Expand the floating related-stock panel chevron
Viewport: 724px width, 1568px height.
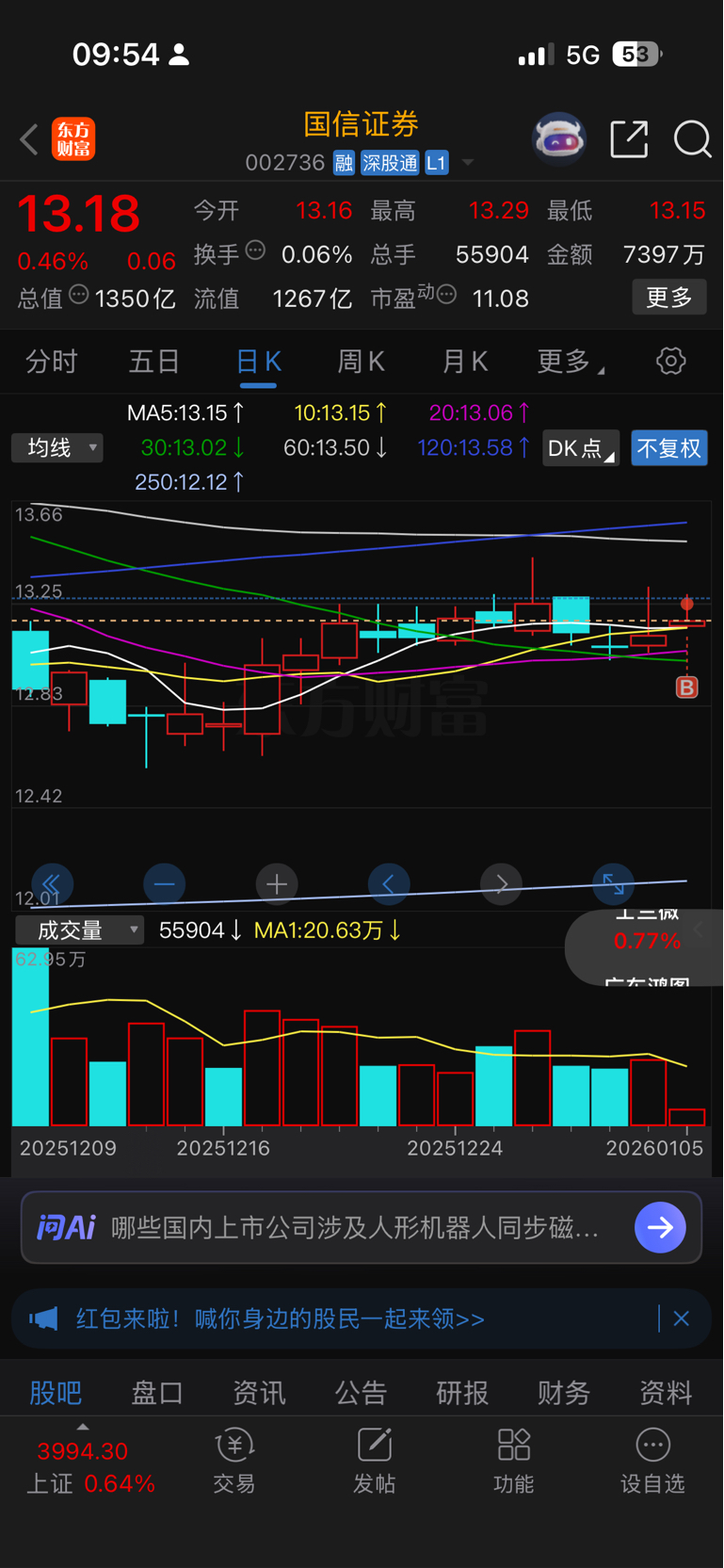coord(698,929)
